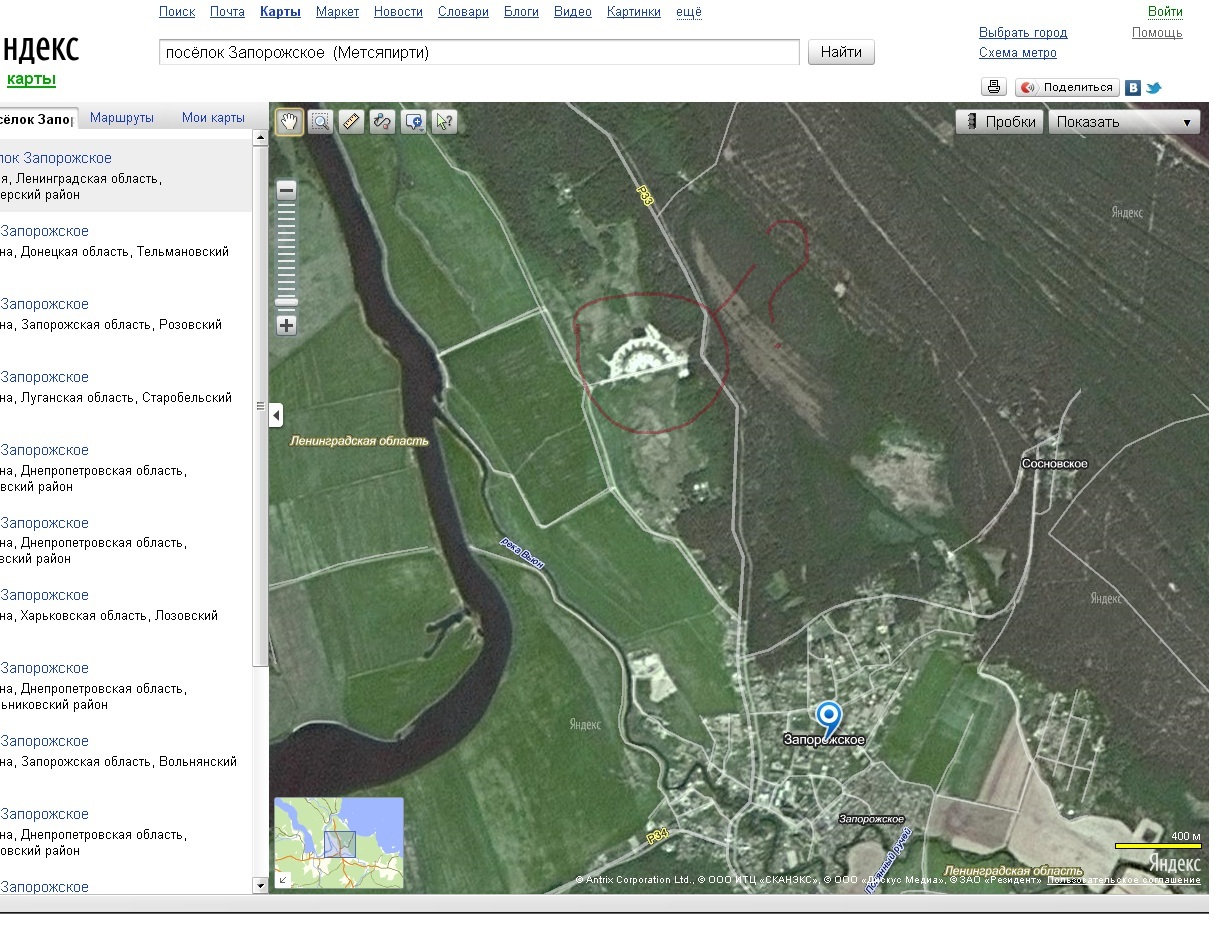Open the Мои карты tab
Viewport: 1218px width, 927px height.
point(213,118)
